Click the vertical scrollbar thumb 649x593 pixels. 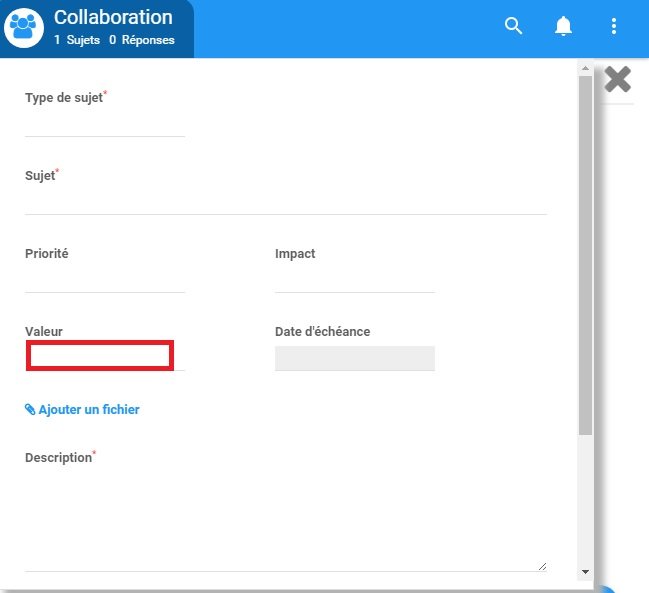pyautogui.click(x=585, y=250)
